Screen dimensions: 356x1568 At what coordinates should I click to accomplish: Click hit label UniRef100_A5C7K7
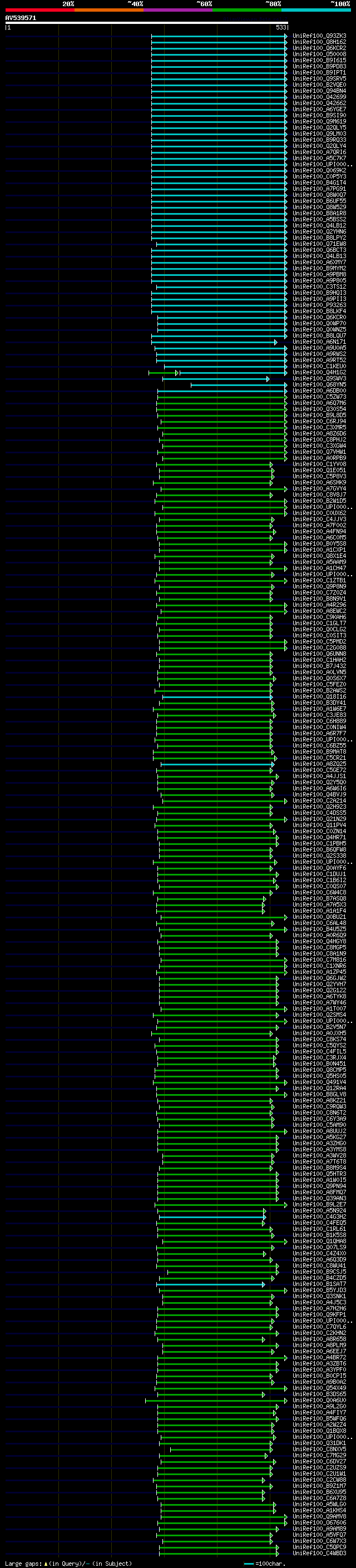point(319,159)
